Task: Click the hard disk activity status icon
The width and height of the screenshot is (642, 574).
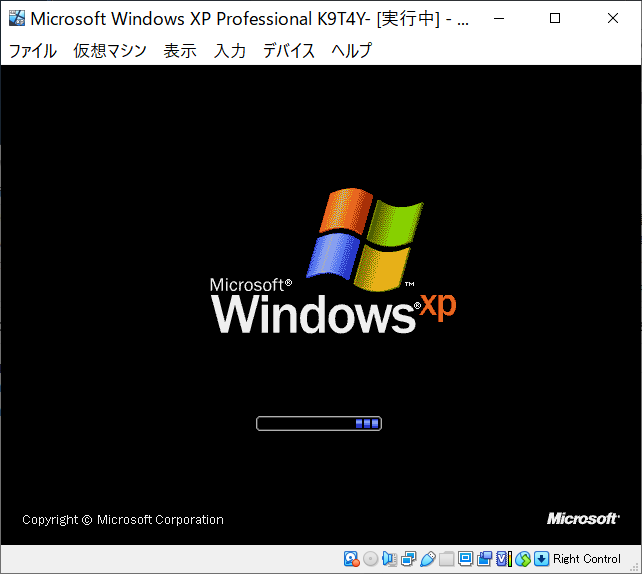Action: 351,559
